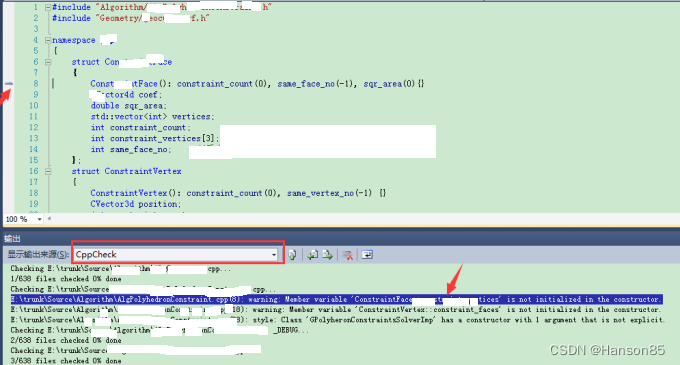Select the GPolyheronConstraintsSolverImp style message
The image size is (680, 365).
[337, 320]
